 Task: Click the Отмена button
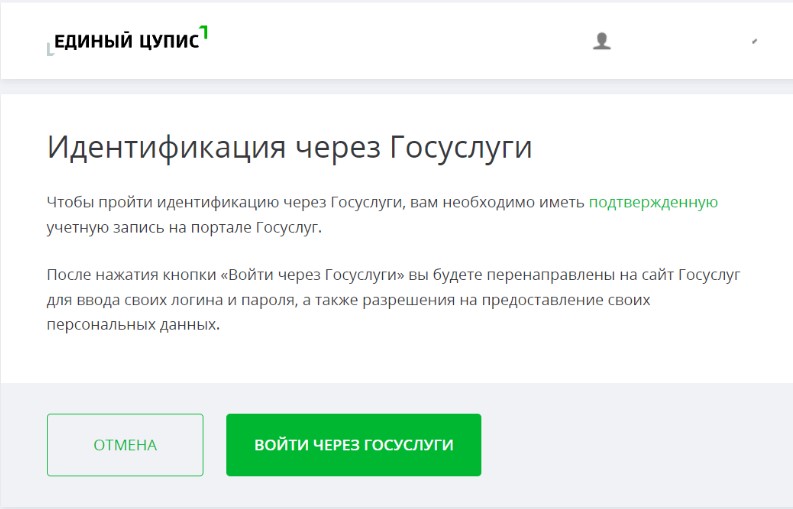tap(125, 445)
